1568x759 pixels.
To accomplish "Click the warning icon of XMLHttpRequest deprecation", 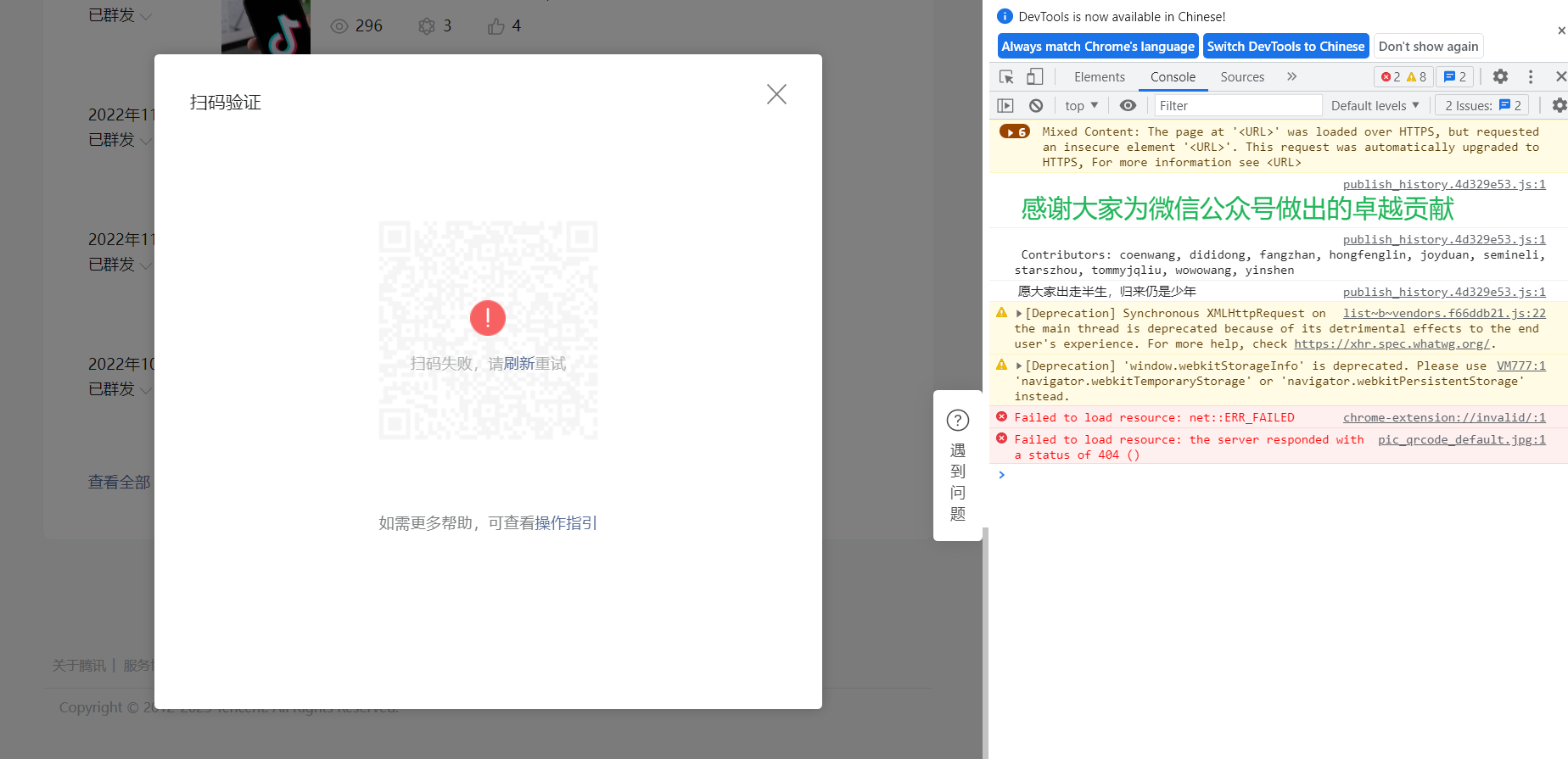I will [x=1002, y=313].
